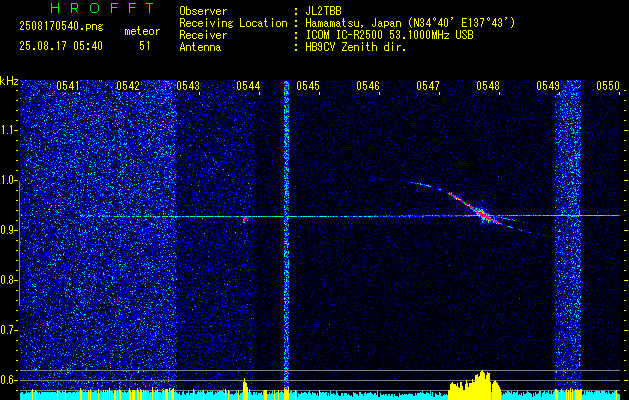Click the 0541 time marker
The image size is (629, 400).
67,85
